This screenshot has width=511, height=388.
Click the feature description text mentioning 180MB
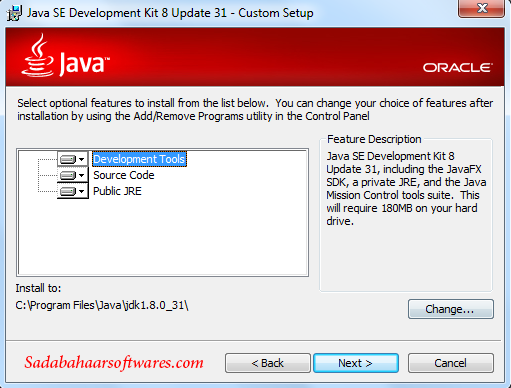coord(406,188)
